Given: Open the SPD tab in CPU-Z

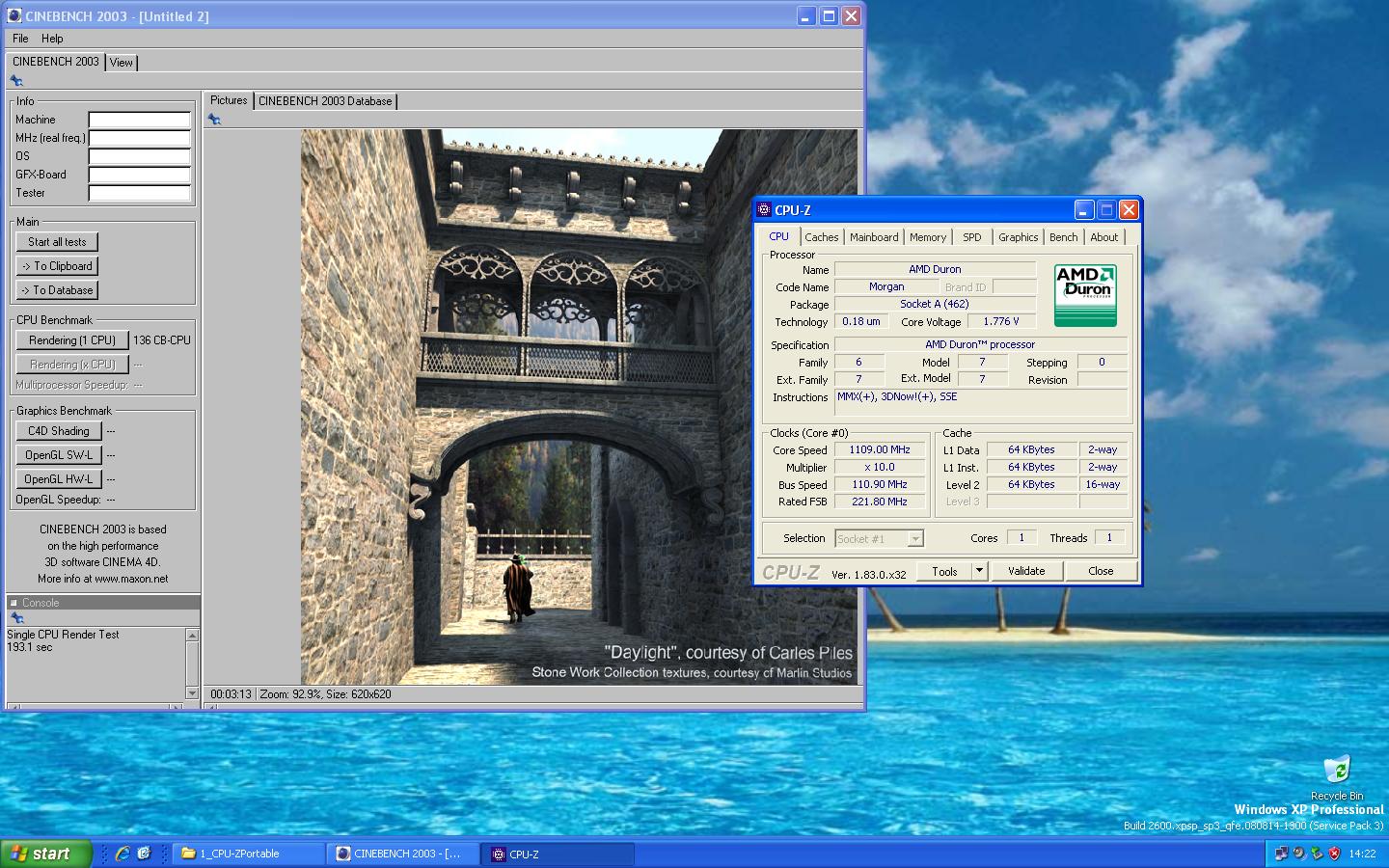Looking at the screenshot, I should (x=972, y=237).
